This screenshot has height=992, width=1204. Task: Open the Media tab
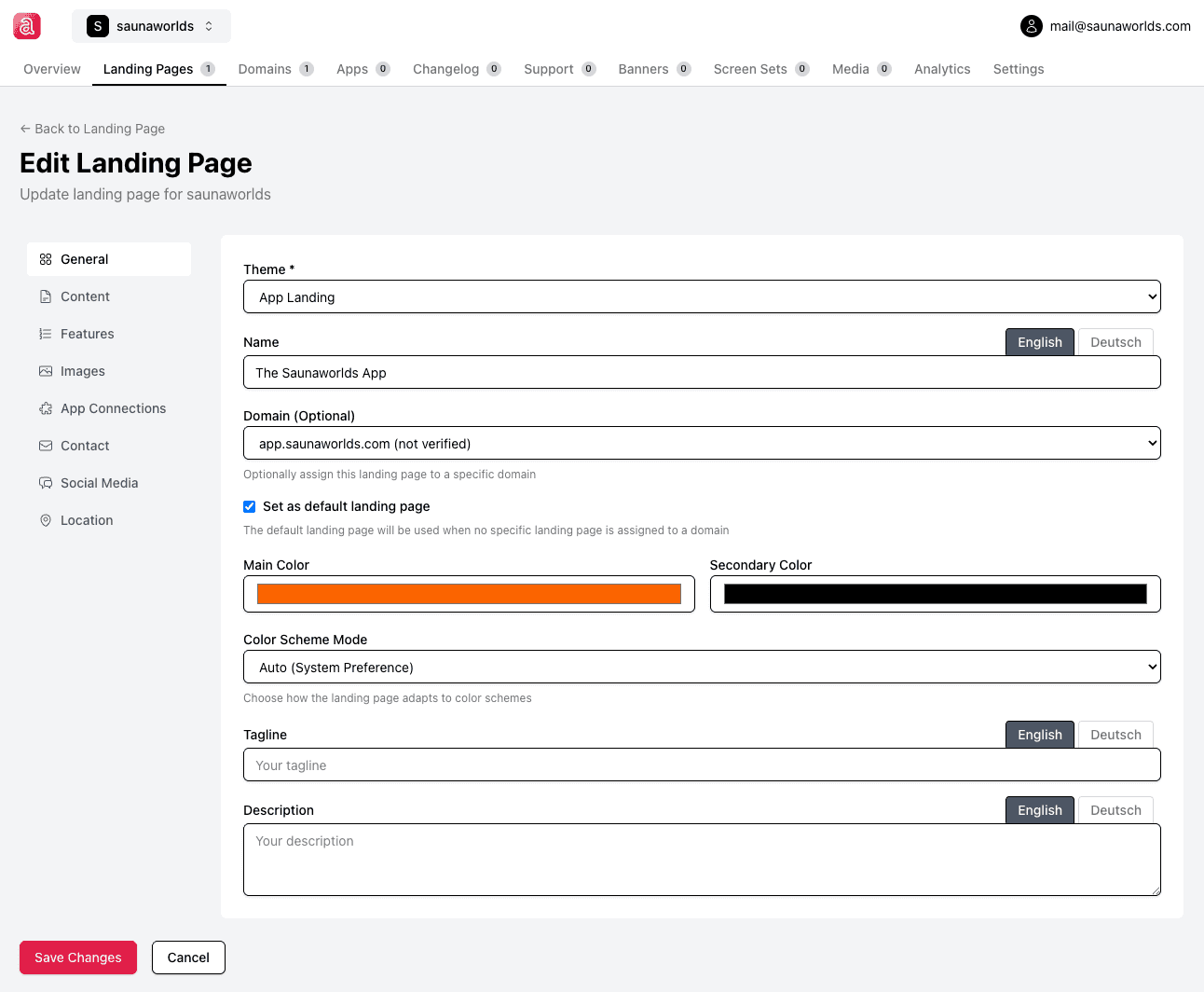(x=861, y=69)
